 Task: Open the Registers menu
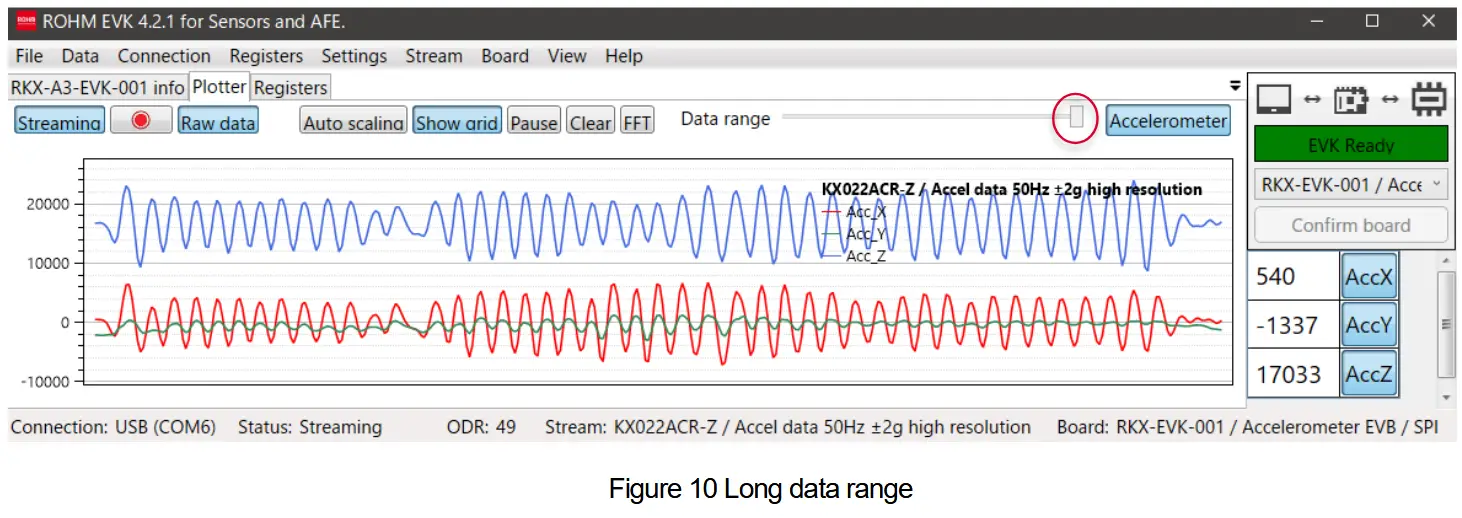tap(266, 56)
